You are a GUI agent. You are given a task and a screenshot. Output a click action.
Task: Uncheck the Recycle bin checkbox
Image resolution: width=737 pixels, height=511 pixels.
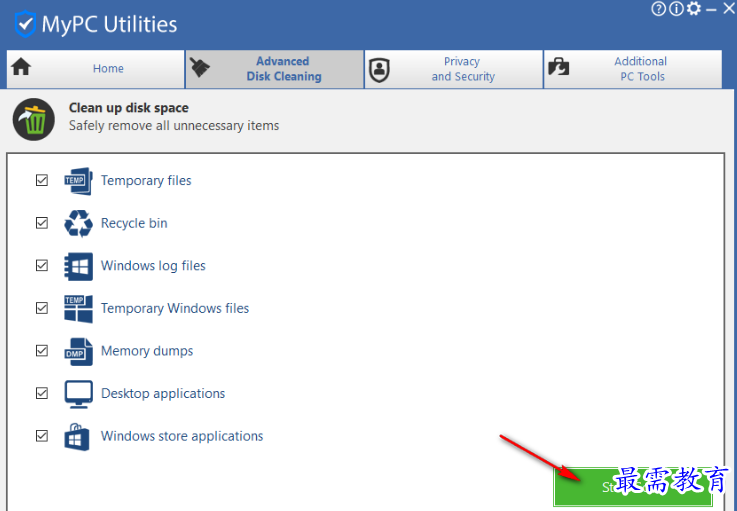tap(42, 223)
